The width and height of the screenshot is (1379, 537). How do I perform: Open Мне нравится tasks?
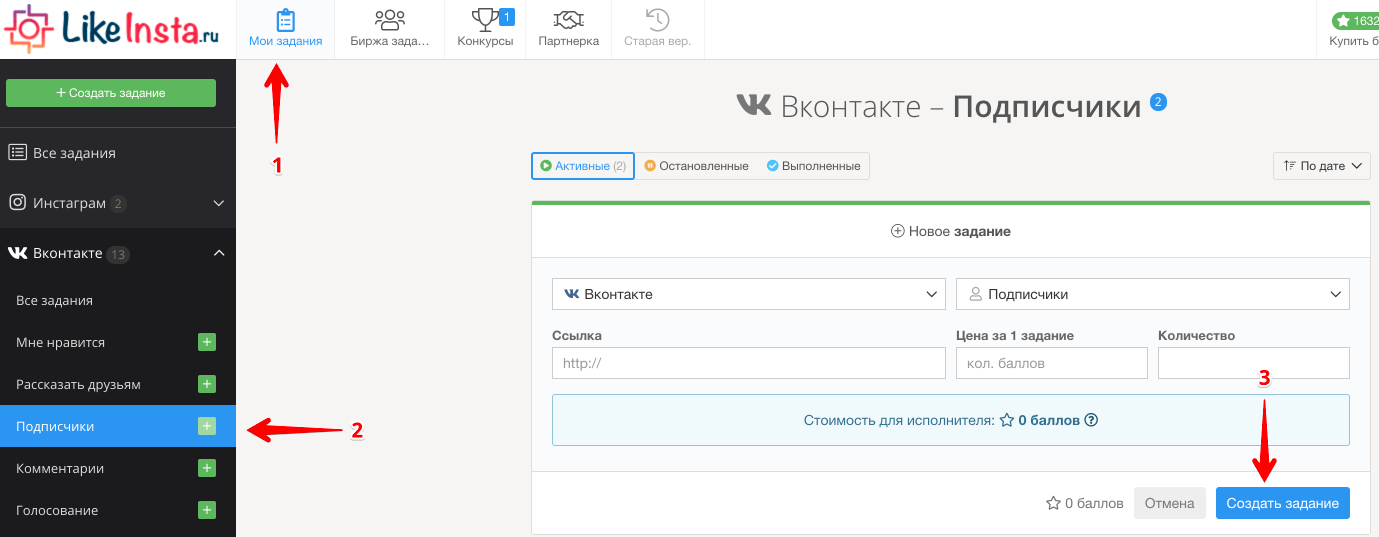(60, 342)
